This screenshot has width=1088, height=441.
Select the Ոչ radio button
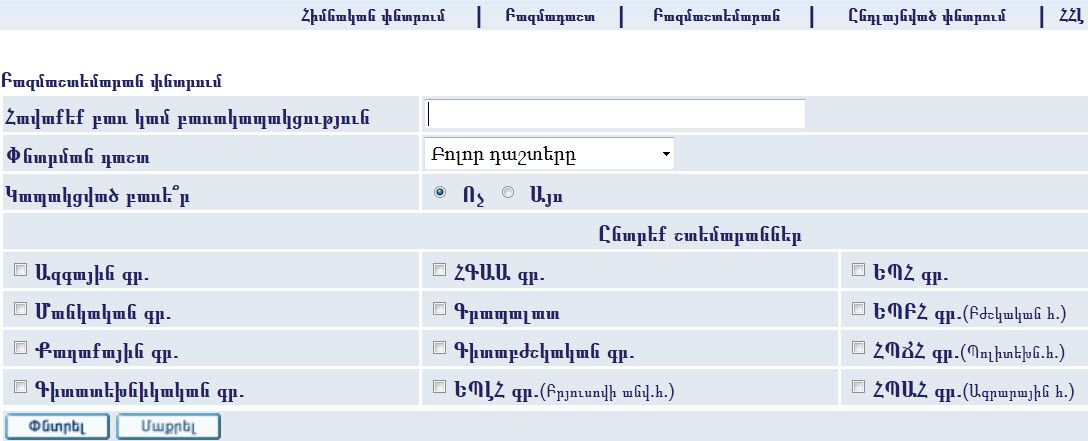[441, 193]
